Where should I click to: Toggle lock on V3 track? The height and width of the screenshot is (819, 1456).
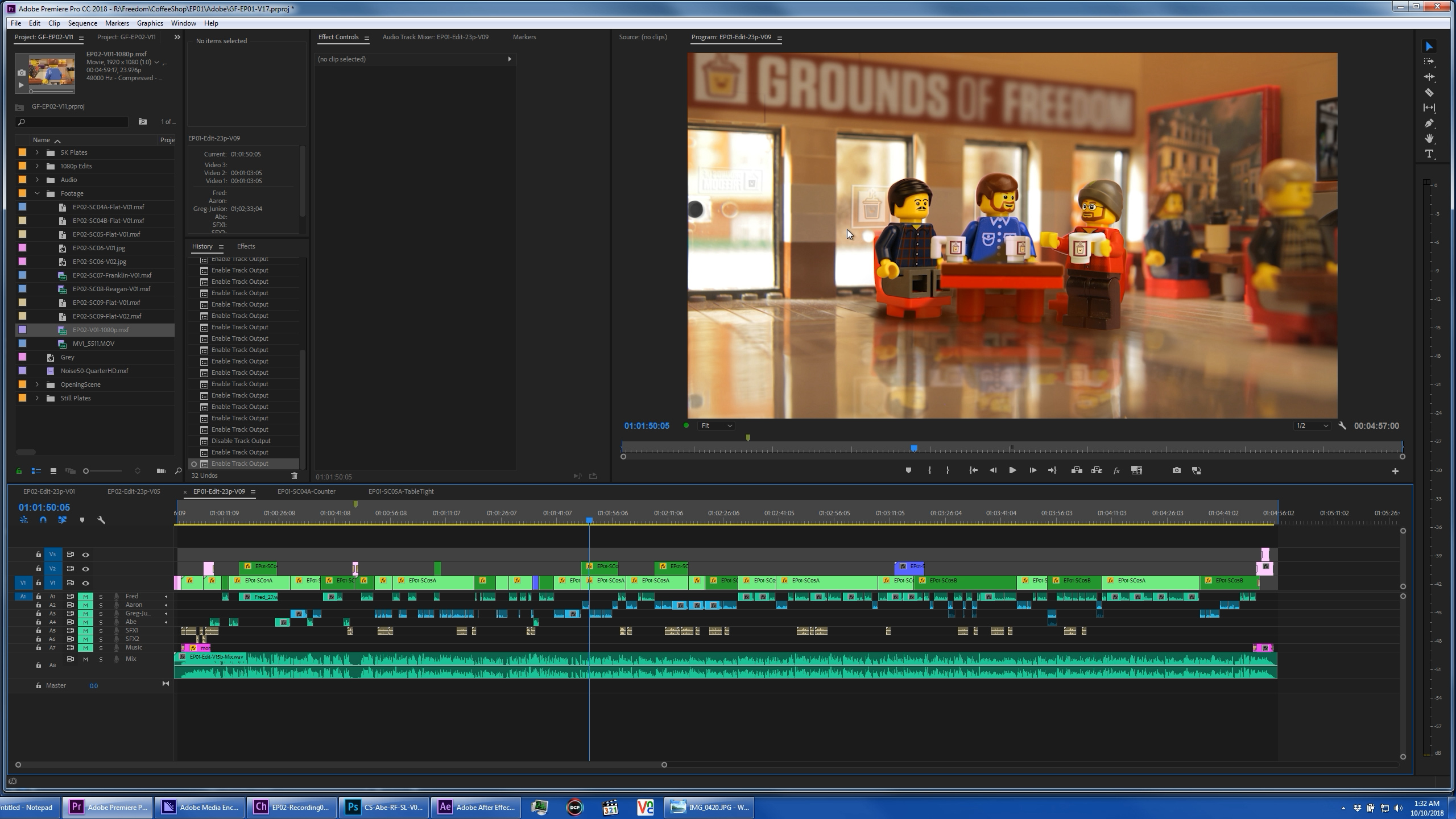(x=38, y=555)
